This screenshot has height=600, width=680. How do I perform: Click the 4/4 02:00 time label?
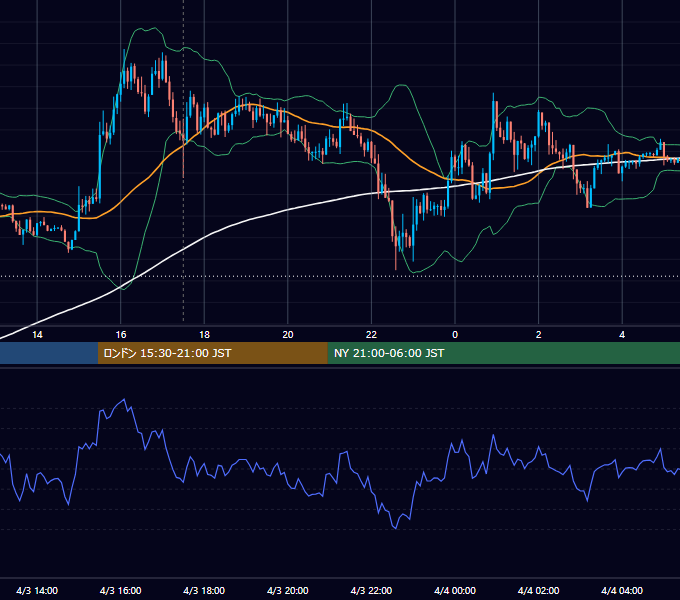point(538,591)
